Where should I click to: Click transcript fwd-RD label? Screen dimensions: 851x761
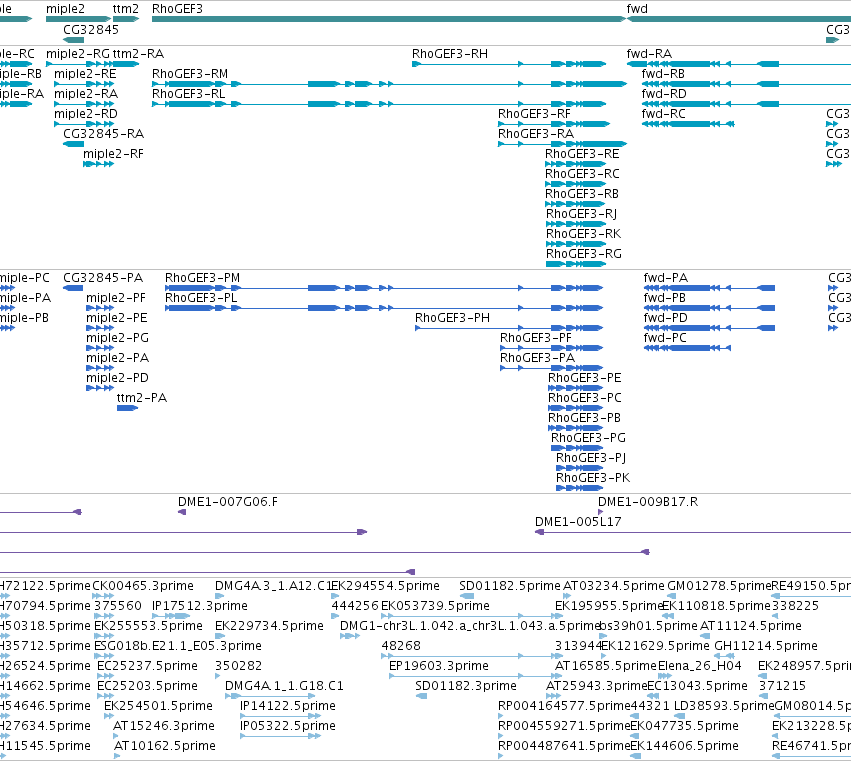(664, 94)
